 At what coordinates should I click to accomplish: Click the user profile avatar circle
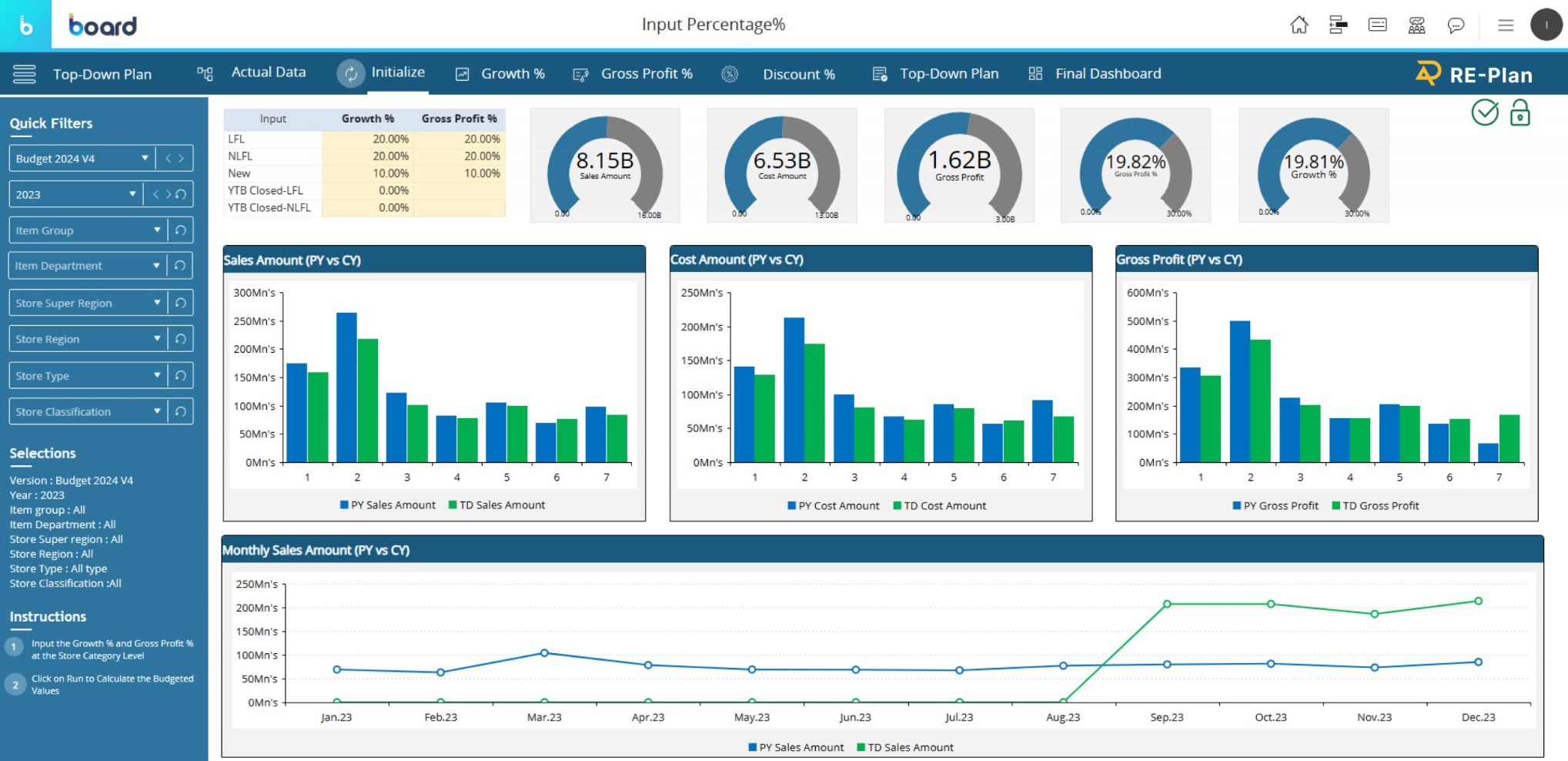[1546, 25]
